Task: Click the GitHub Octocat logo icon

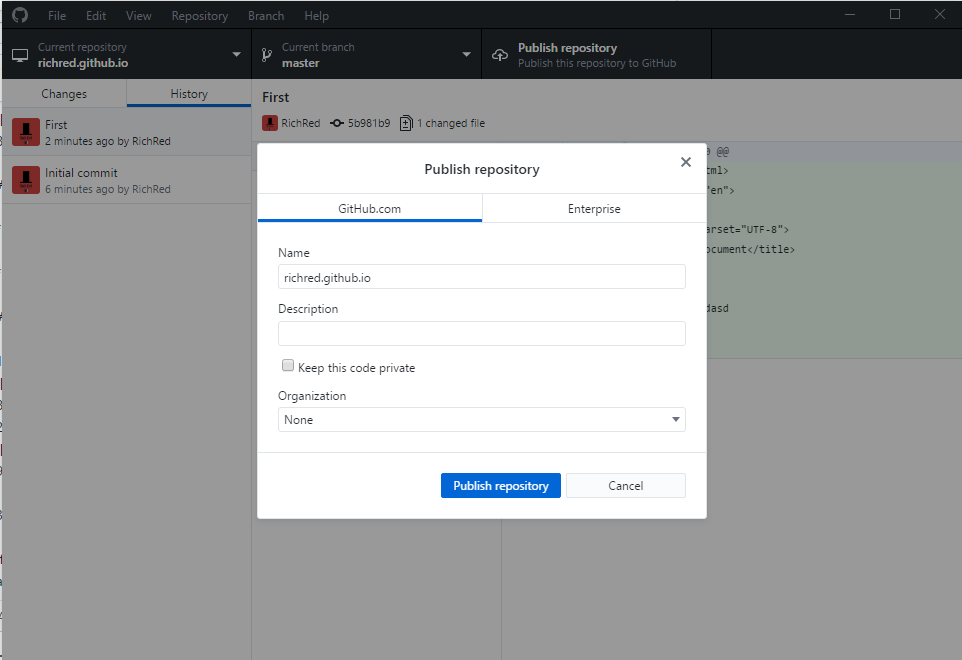Action: (20, 15)
